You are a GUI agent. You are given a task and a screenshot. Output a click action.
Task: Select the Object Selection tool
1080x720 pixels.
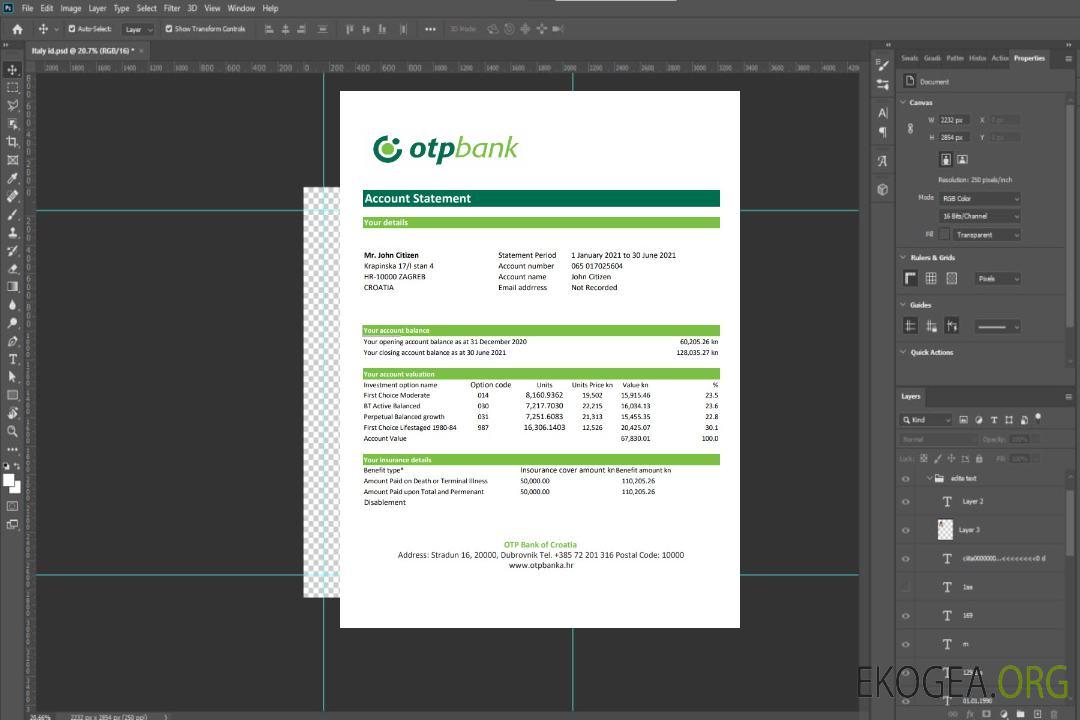12,124
